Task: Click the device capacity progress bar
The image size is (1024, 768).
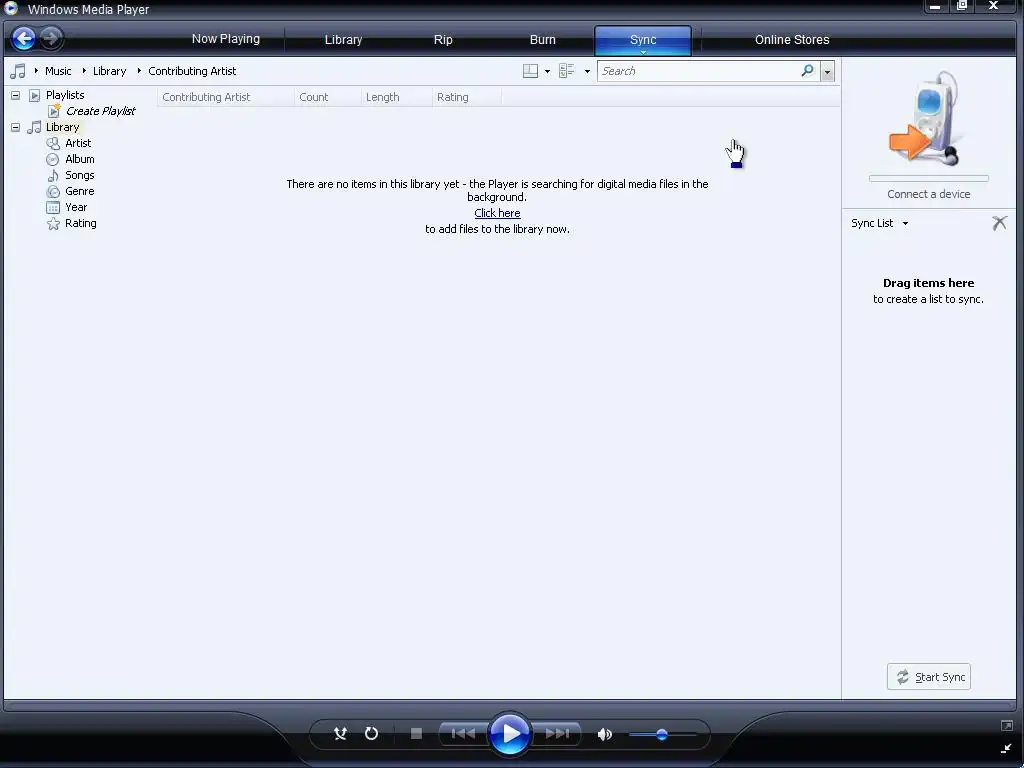Action: coord(928,178)
